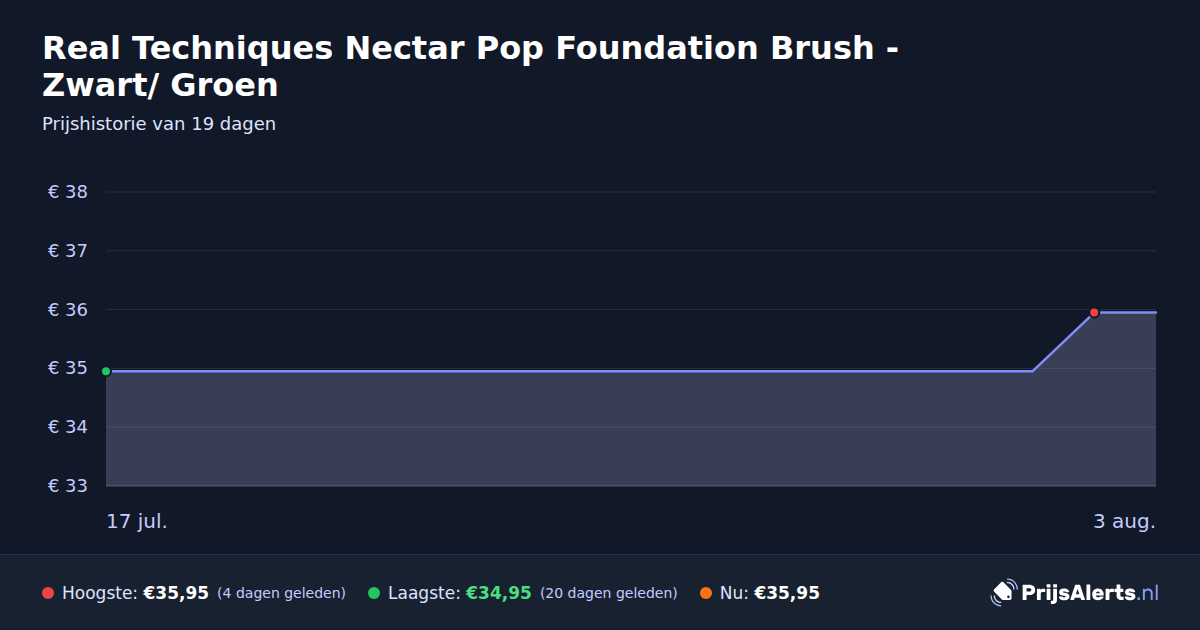Click the € 34 axis label
This screenshot has height=630, width=1200.
pyautogui.click(x=68, y=427)
